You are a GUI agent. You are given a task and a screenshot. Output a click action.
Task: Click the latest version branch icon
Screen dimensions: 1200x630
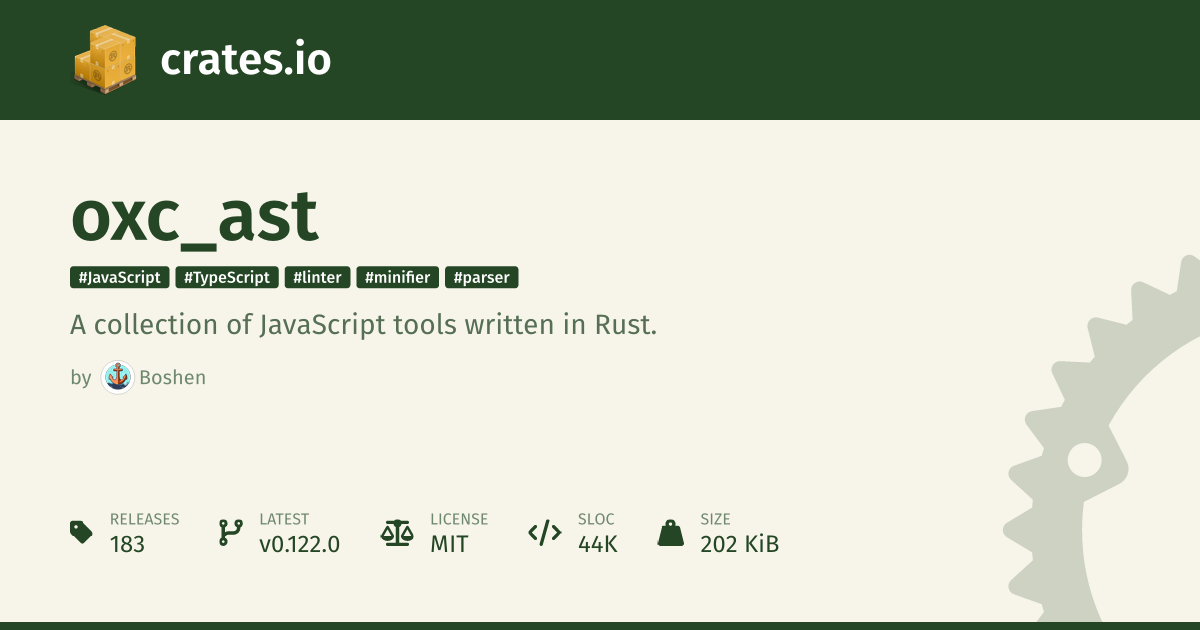(x=231, y=532)
